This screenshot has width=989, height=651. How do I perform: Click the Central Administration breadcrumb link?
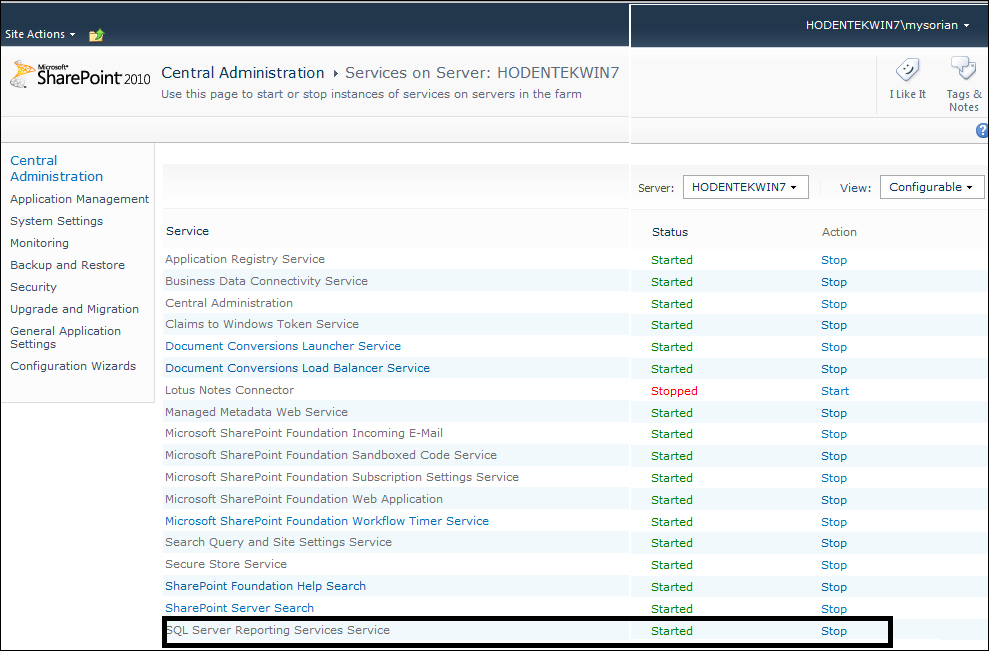click(x=242, y=72)
